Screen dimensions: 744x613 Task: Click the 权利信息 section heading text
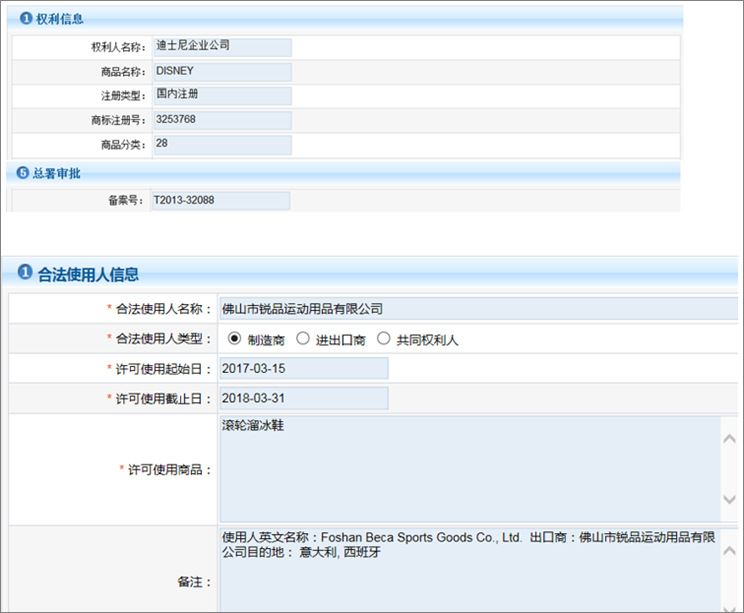(x=60, y=19)
